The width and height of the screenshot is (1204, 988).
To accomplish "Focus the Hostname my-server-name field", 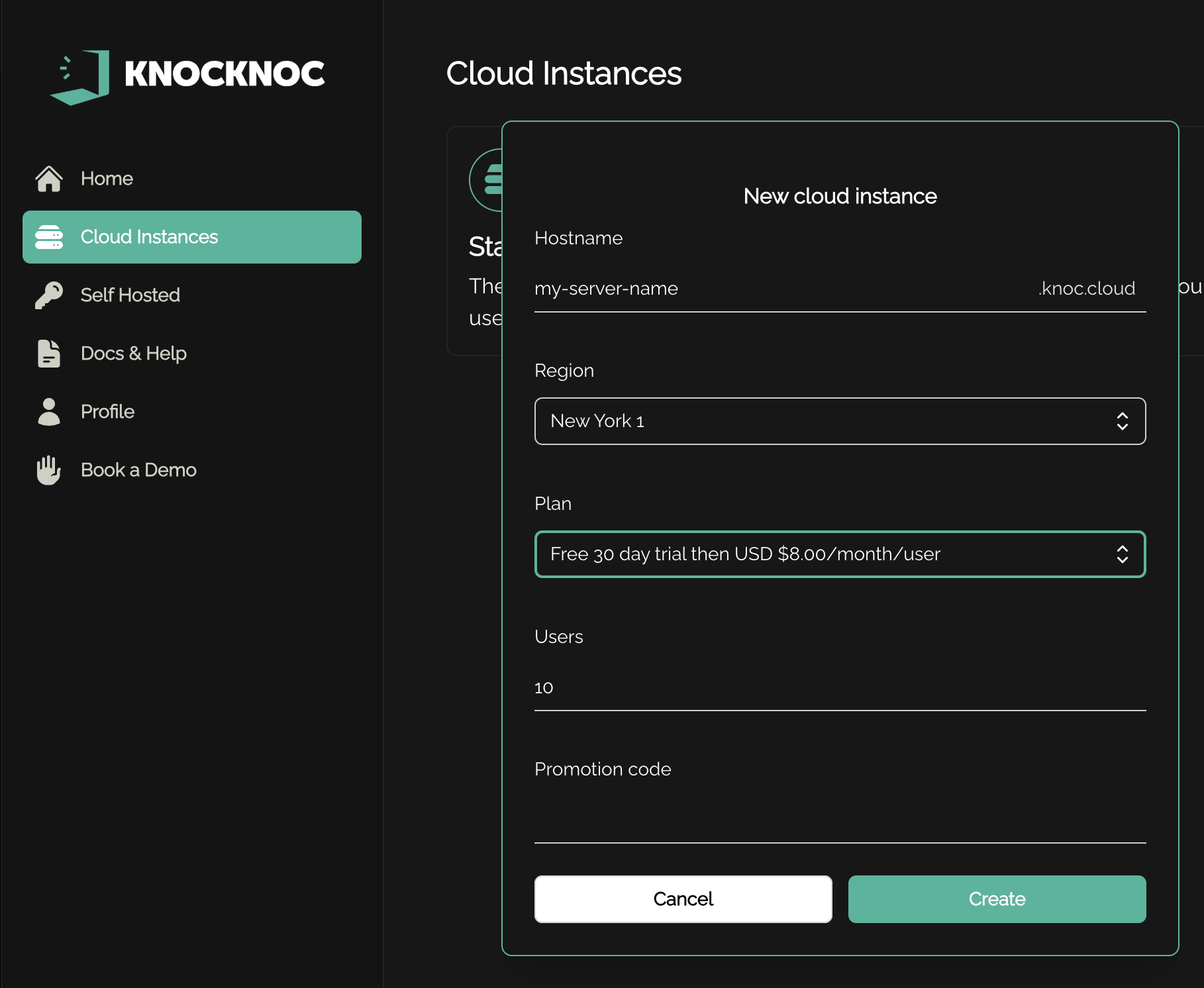I will coord(781,289).
